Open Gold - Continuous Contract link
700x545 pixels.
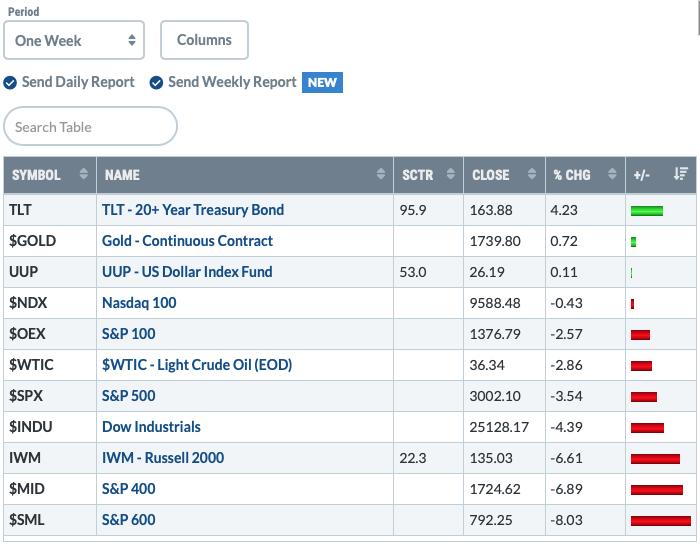click(x=187, y=241)
